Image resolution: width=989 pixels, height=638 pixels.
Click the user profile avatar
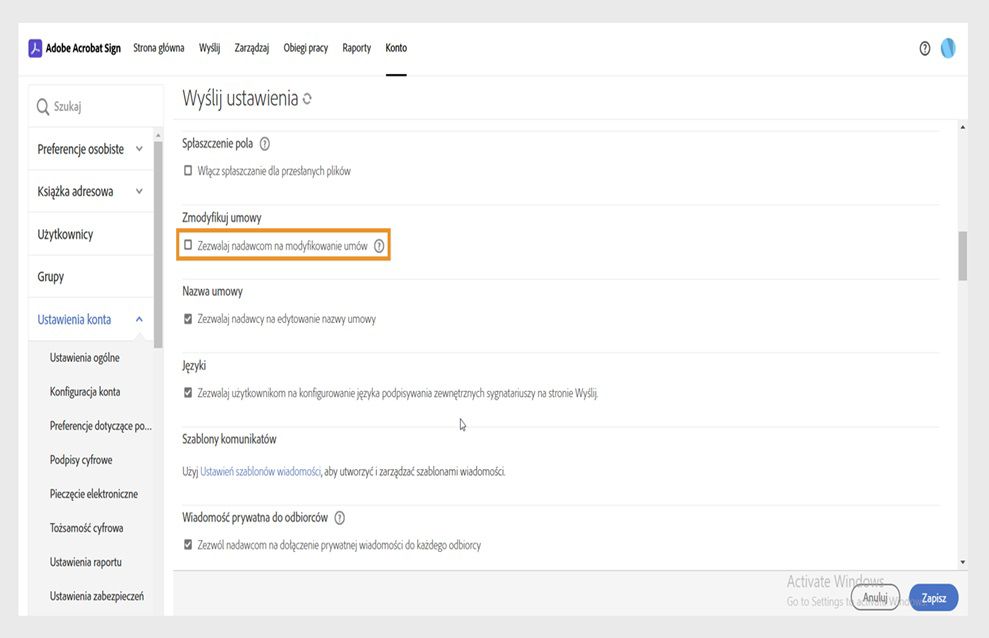pos(947,48)
